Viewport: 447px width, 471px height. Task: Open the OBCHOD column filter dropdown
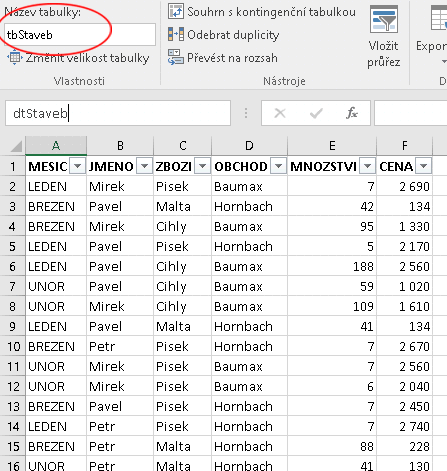coord(279,166)
